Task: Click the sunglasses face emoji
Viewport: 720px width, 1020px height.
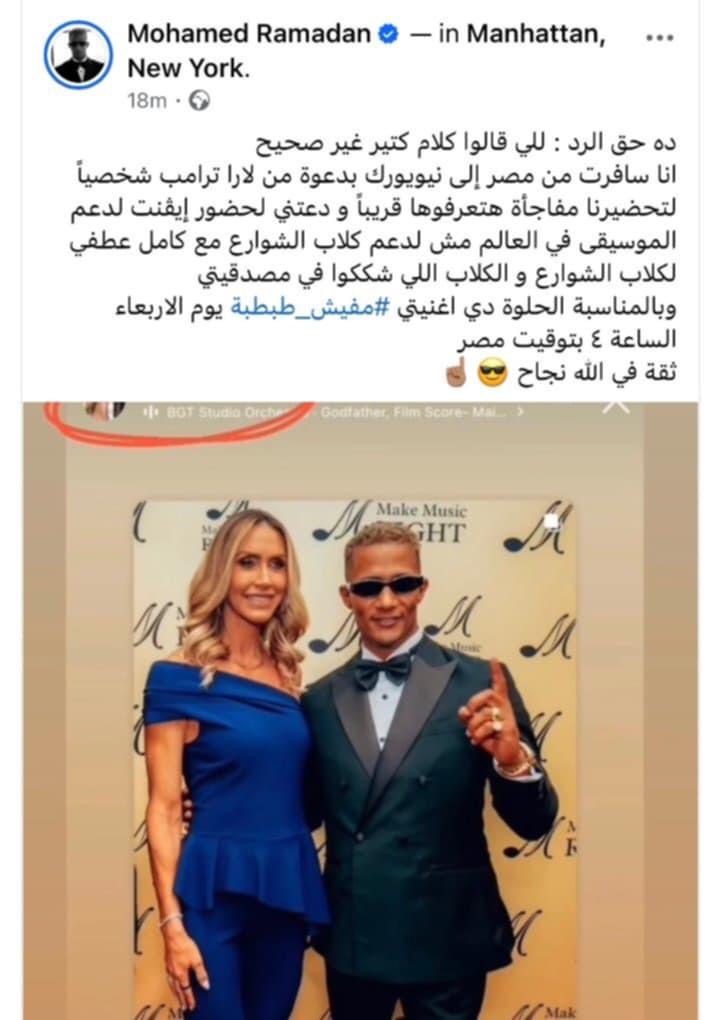Action: (492, 373)
